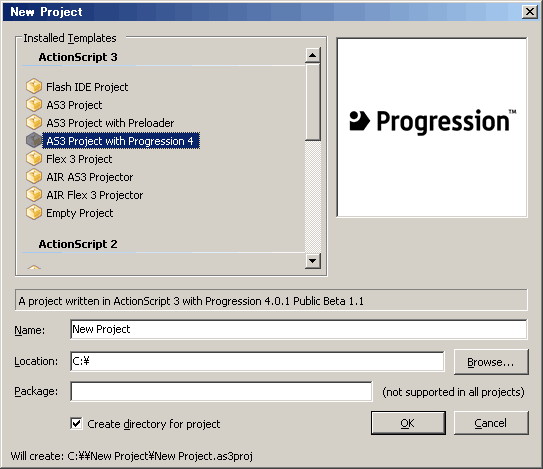Image resolution: width=543 pixels, height=469 pixels.
Task: Click the template description text box
Action: point(271,300)
